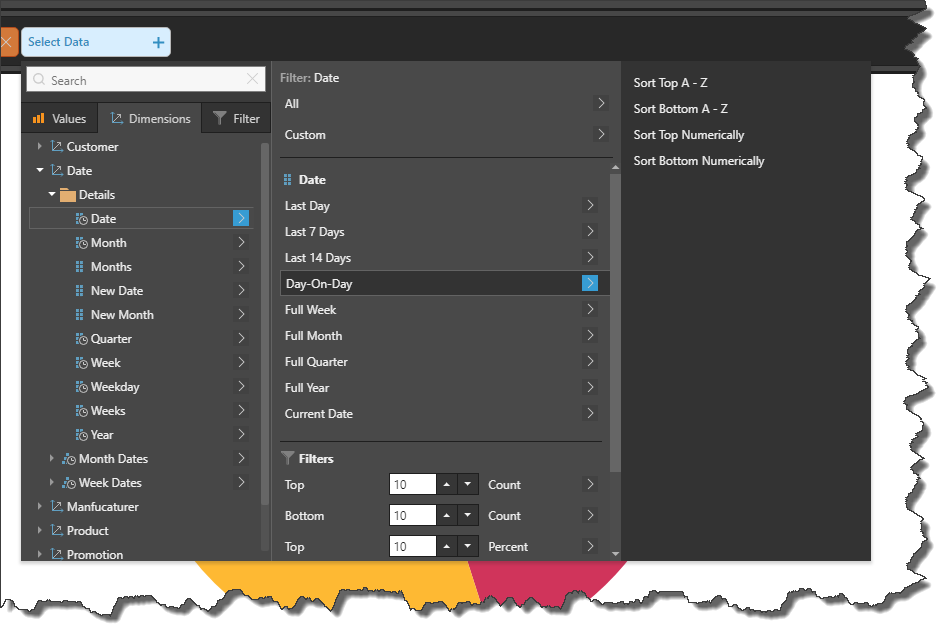Open the dropdown for first Top filter count

tap(468, 485)
